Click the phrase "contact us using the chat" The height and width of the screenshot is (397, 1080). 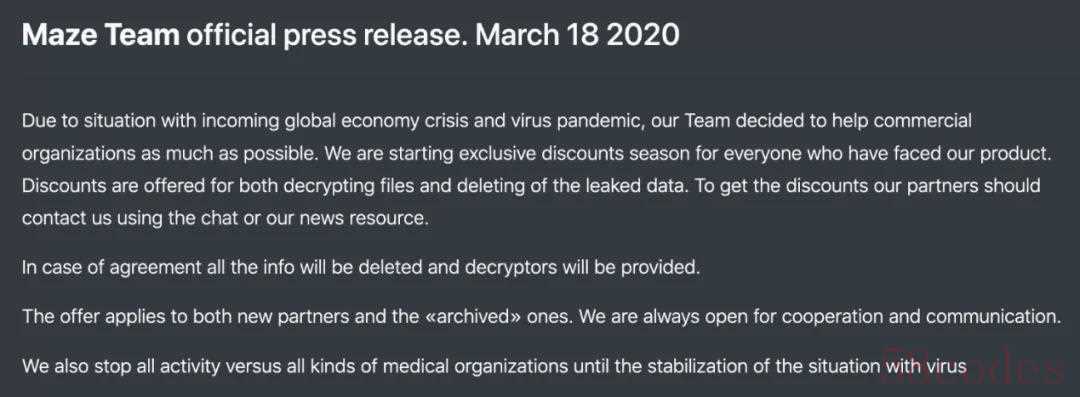129,218
